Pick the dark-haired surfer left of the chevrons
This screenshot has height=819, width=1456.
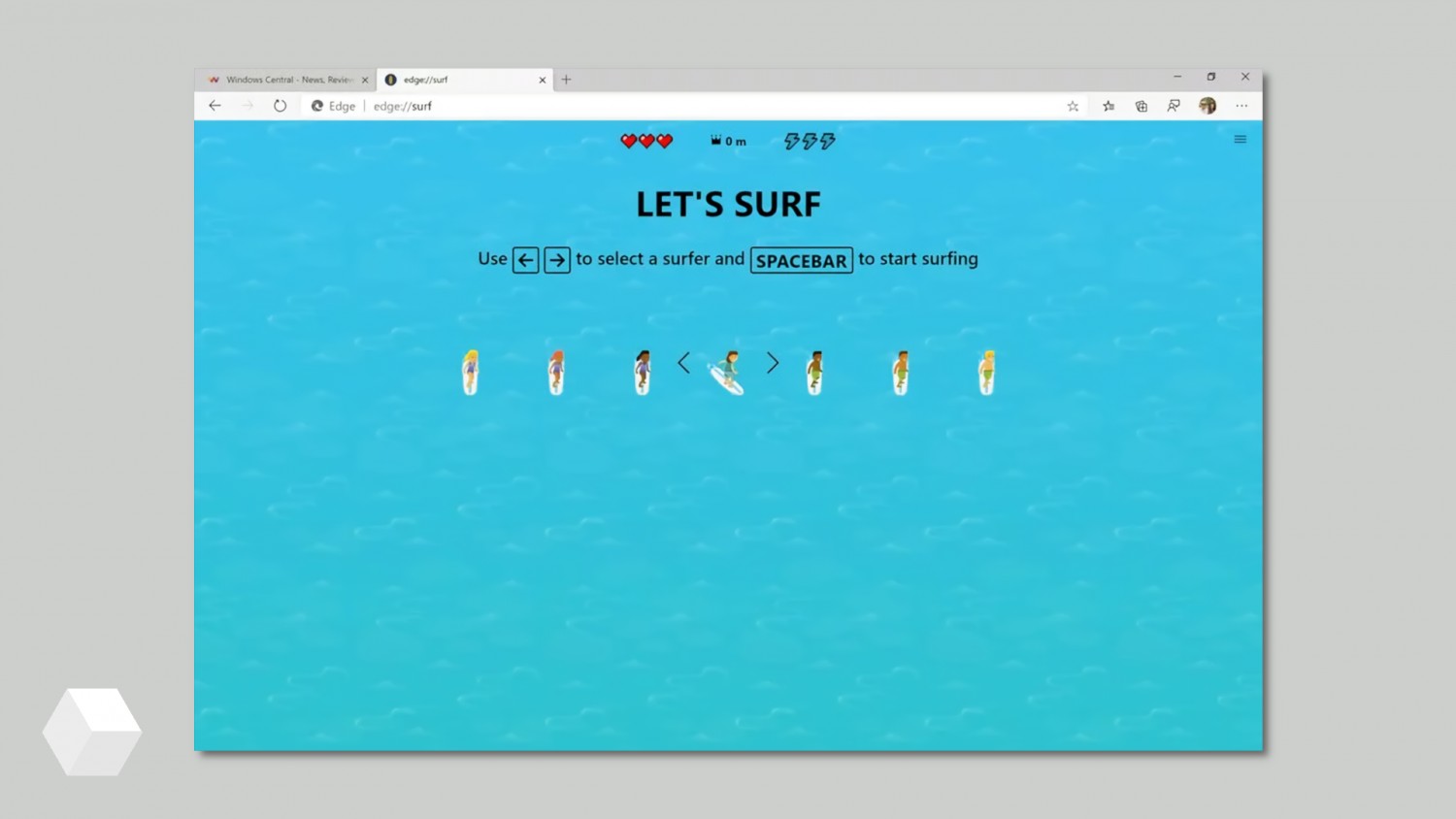tap(642, 372)
